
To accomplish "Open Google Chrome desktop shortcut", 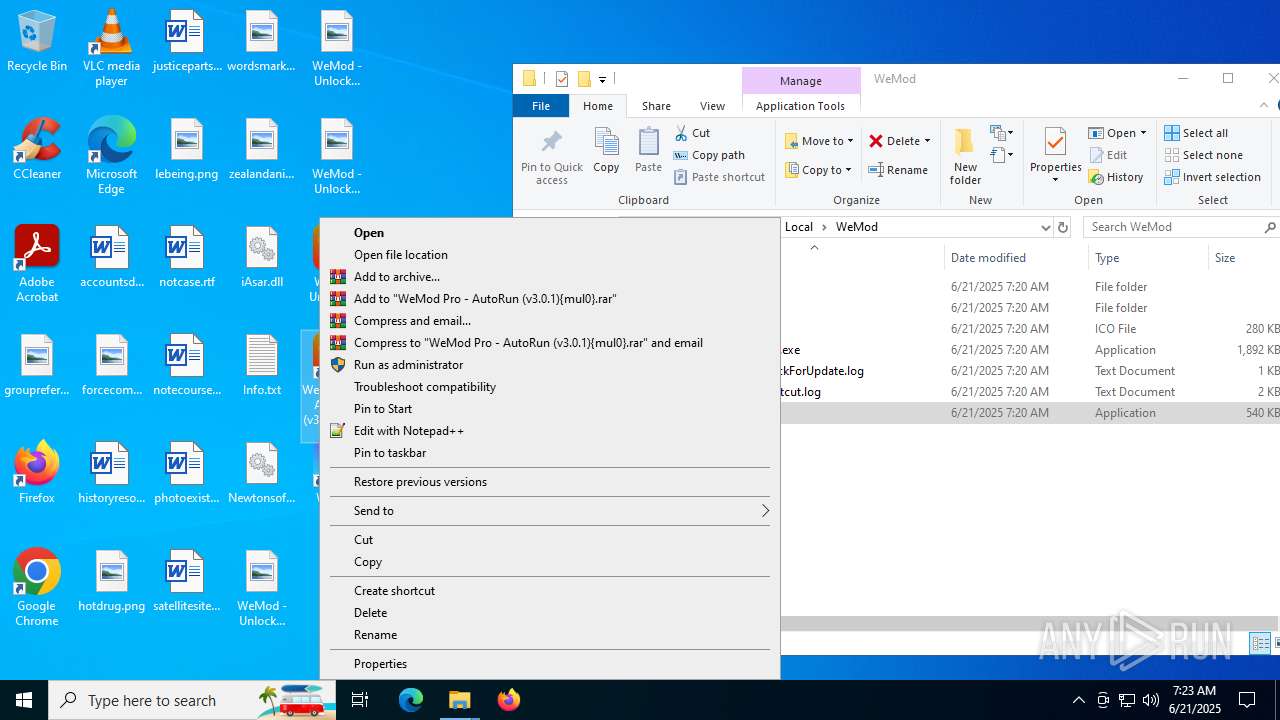I will (x=37, y=589).
